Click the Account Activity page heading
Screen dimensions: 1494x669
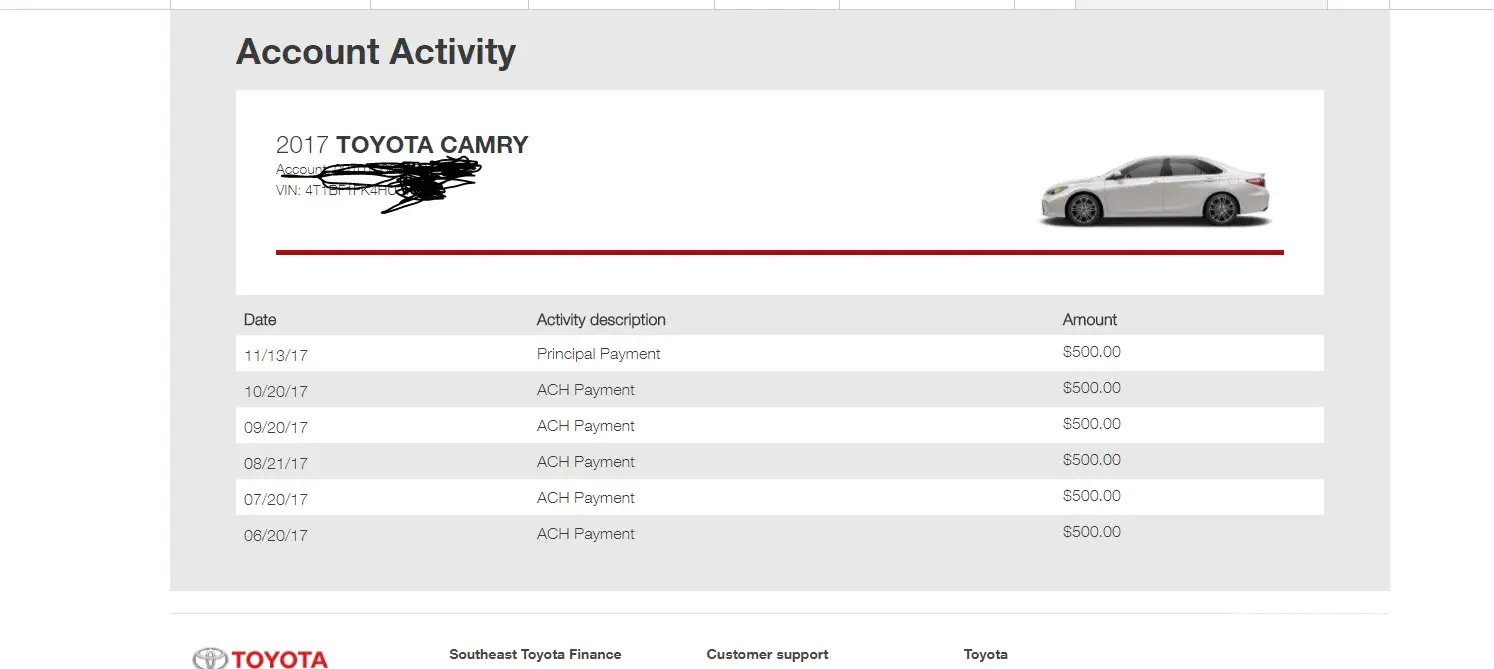click(376, 52)
